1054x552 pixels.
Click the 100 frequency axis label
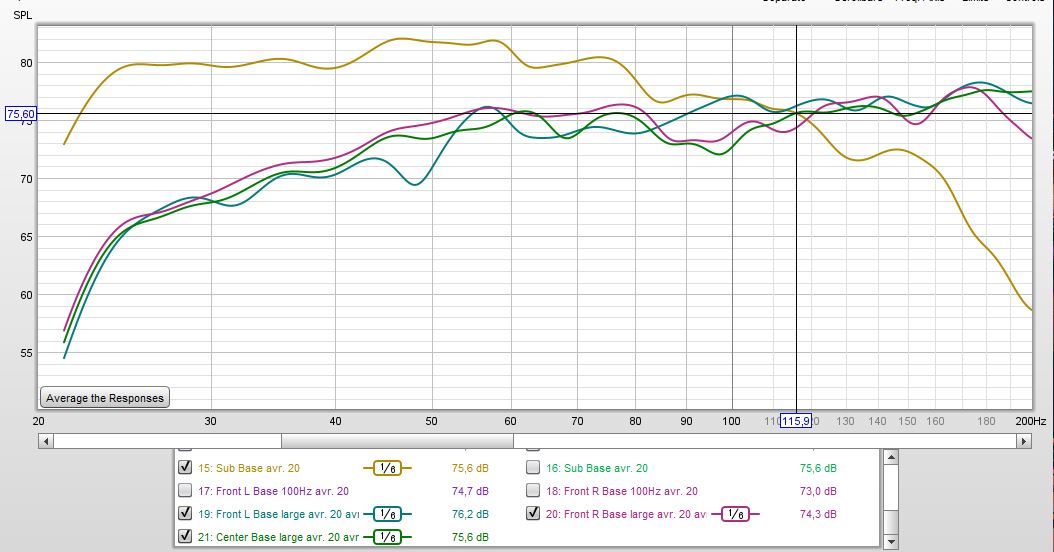[x=731, y=421]
